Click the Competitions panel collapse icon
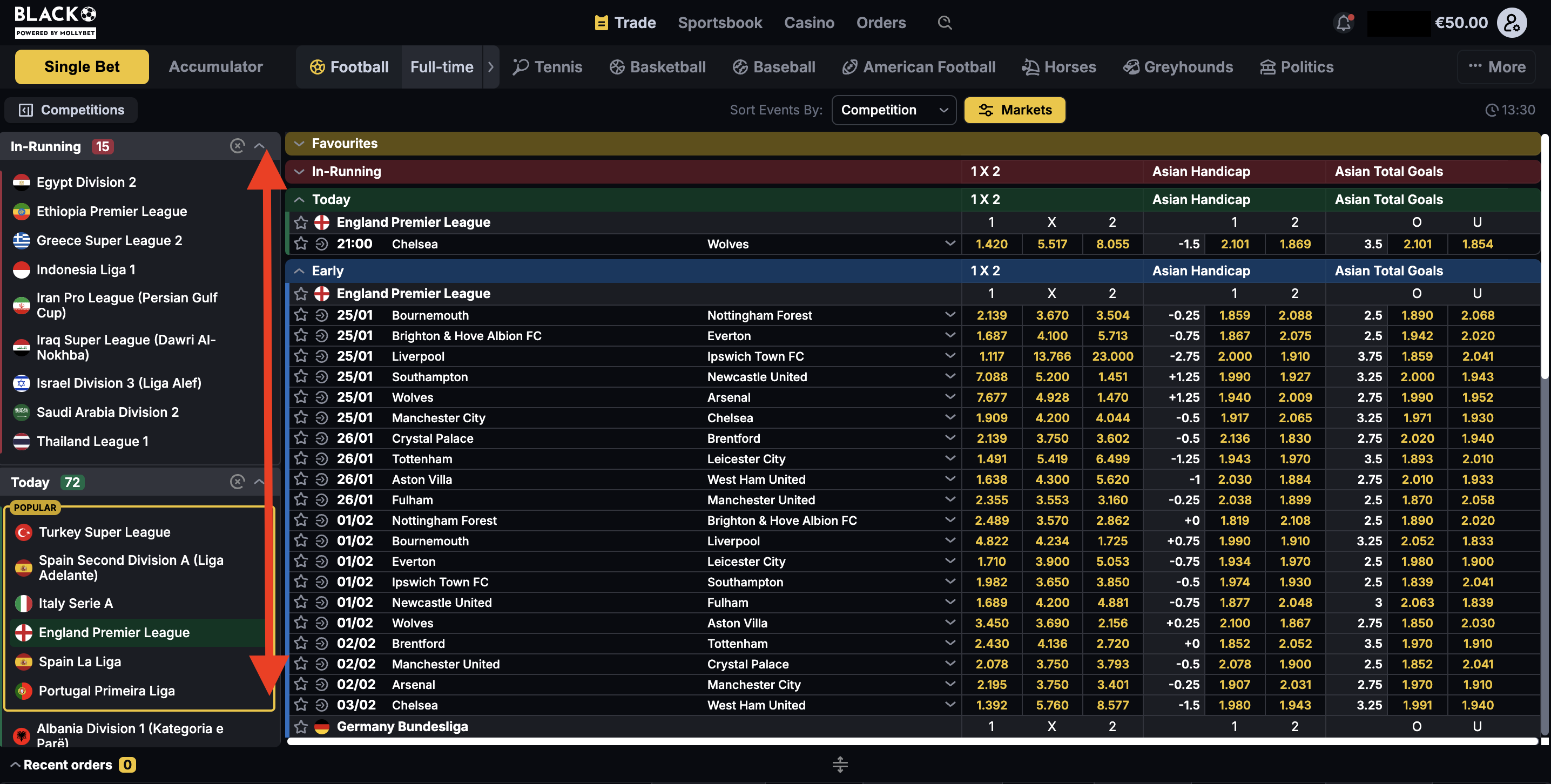This screenshot has height=784, width=1551. click(26, 110)
